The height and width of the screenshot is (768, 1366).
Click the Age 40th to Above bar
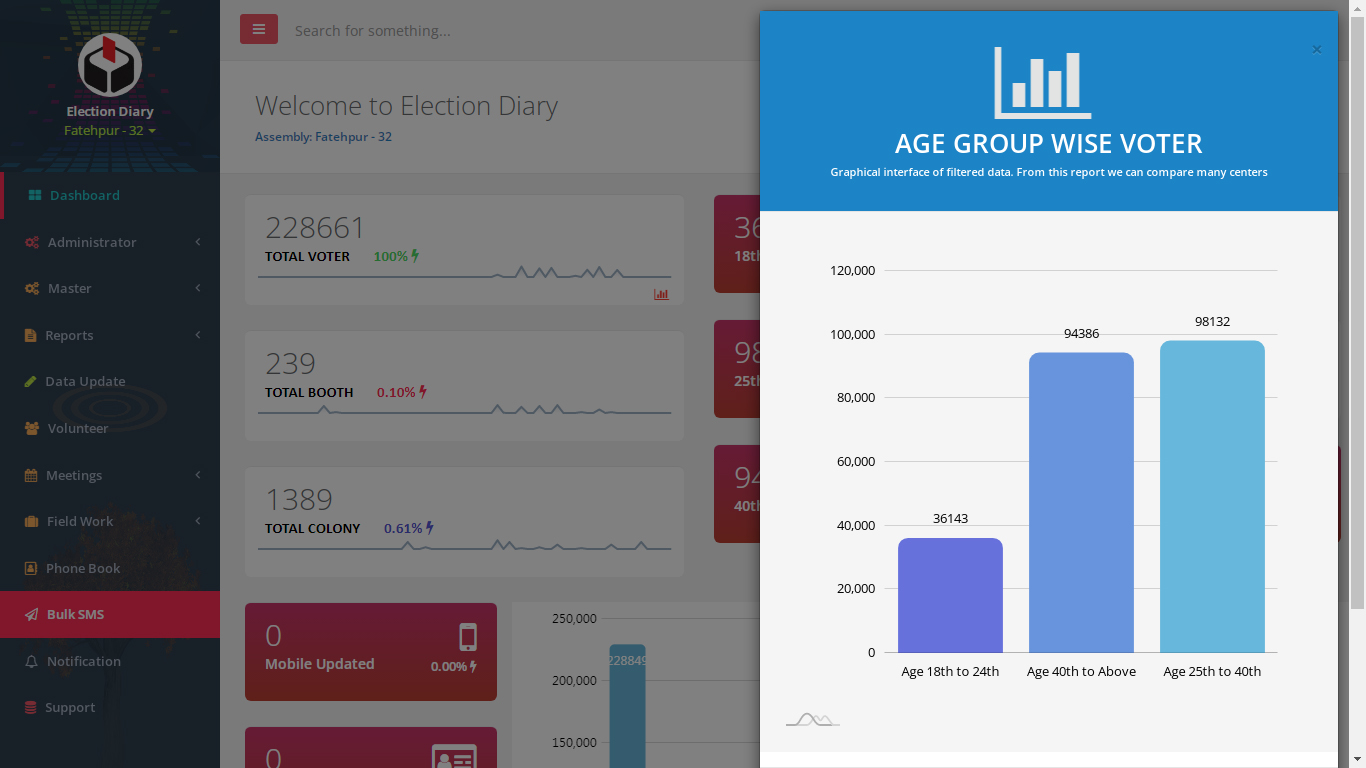click(x=1081, y=502)
